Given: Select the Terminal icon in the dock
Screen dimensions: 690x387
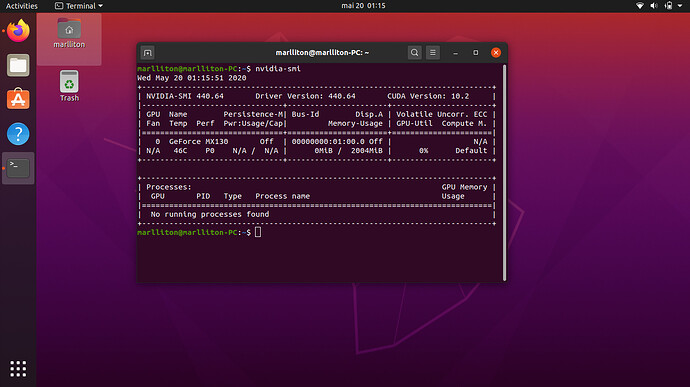Looking at the screenshot, I should pos(18,168).
